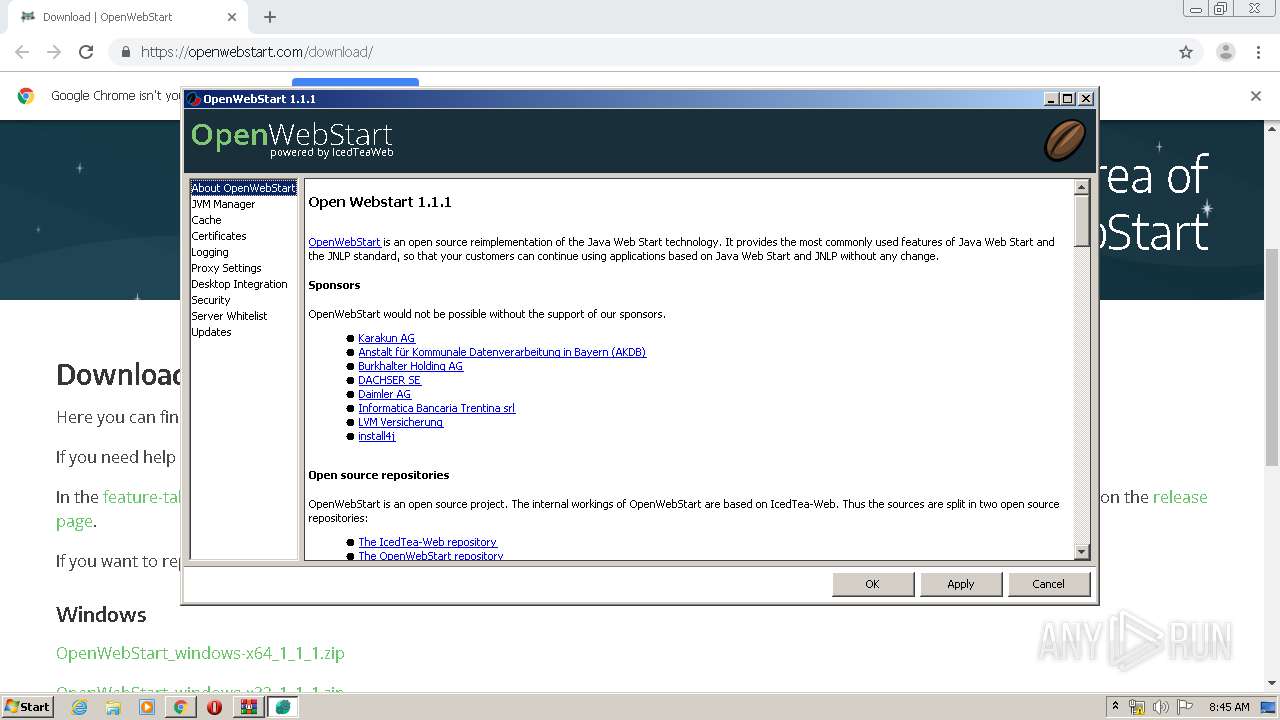Close the Download | OpenWebStart tab
The image size is (1280, 720).
click(x=232, y=17)
